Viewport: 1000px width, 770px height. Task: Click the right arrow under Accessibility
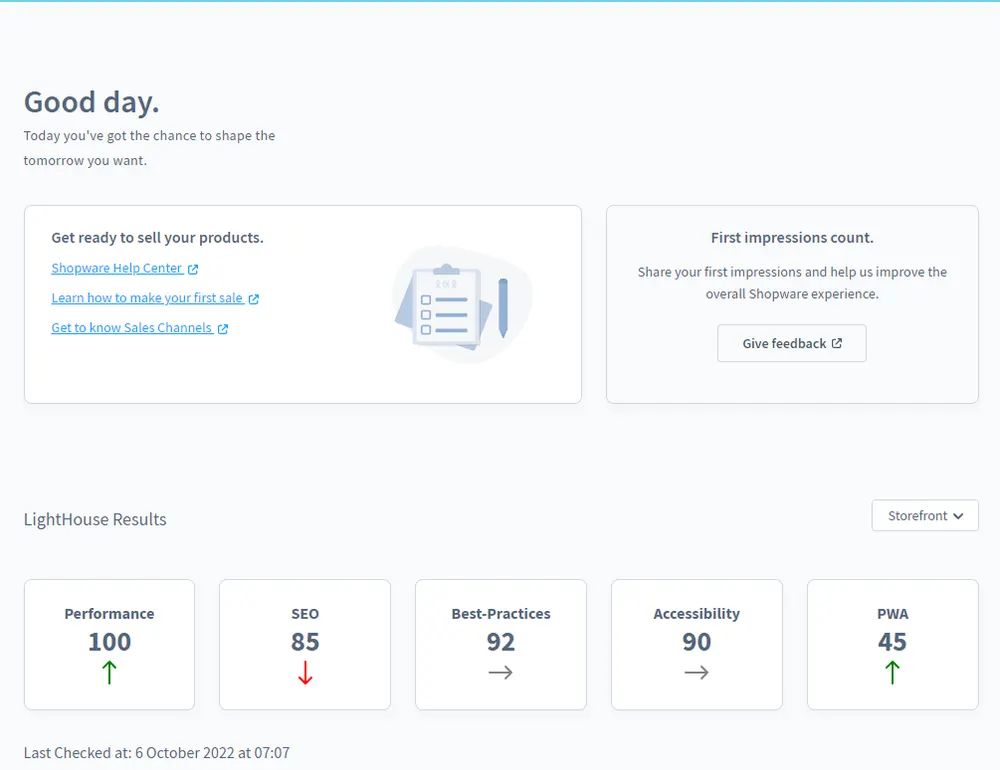tap(696, 672)
